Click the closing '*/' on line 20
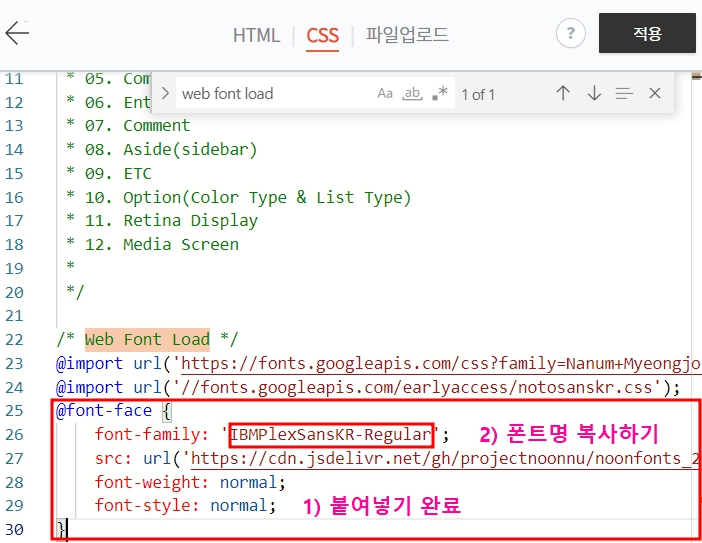Screen dimensions: 702x543 [75, 292]
